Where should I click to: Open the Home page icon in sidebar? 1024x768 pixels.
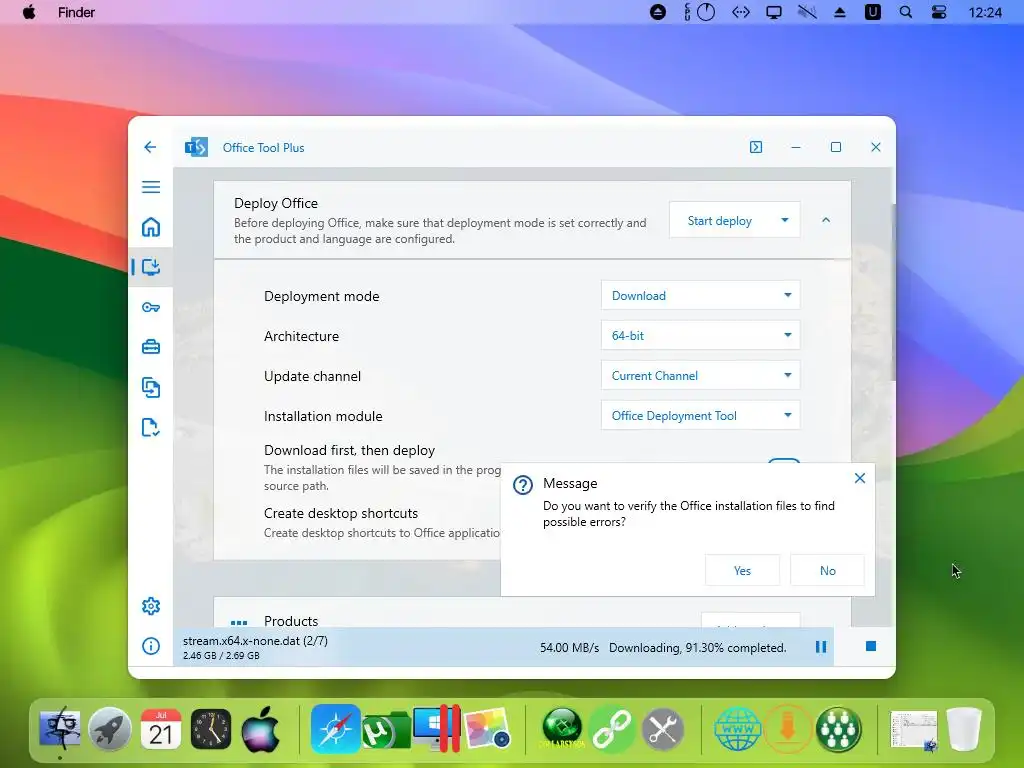click(151, 227)
